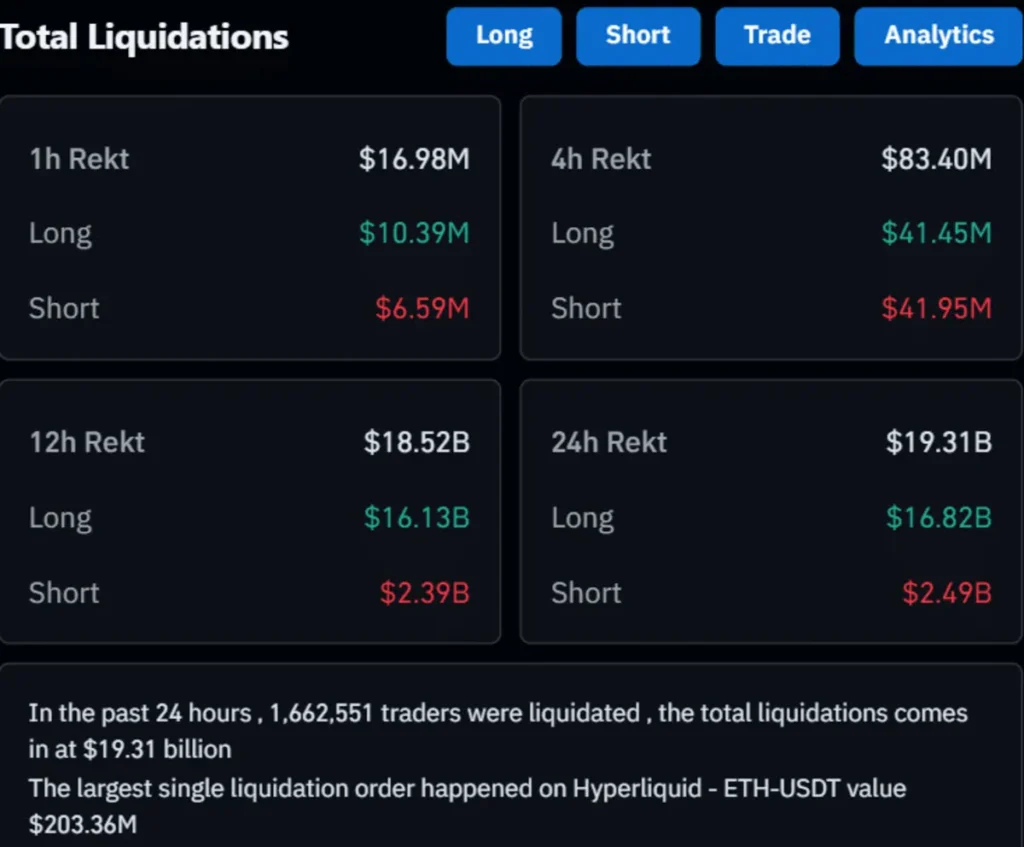
Task: Click the 1h Rekt card
Action: point(250,225)
